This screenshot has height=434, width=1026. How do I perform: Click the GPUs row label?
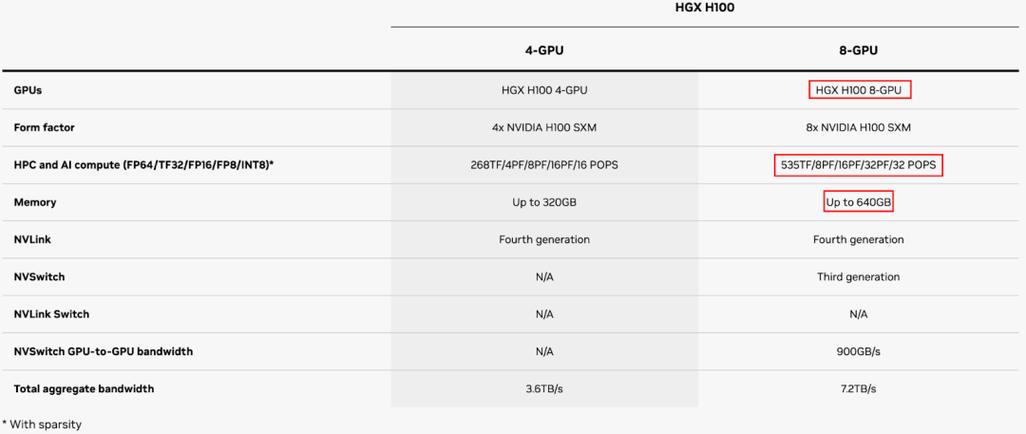pyautogui.click(x=27, y=90)
